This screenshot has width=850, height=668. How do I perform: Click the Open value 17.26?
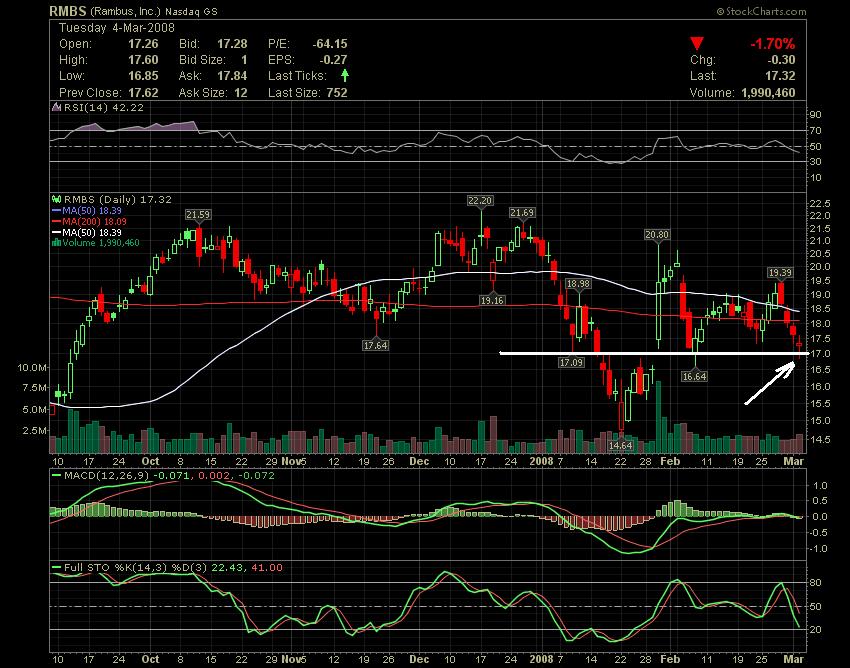143,43
